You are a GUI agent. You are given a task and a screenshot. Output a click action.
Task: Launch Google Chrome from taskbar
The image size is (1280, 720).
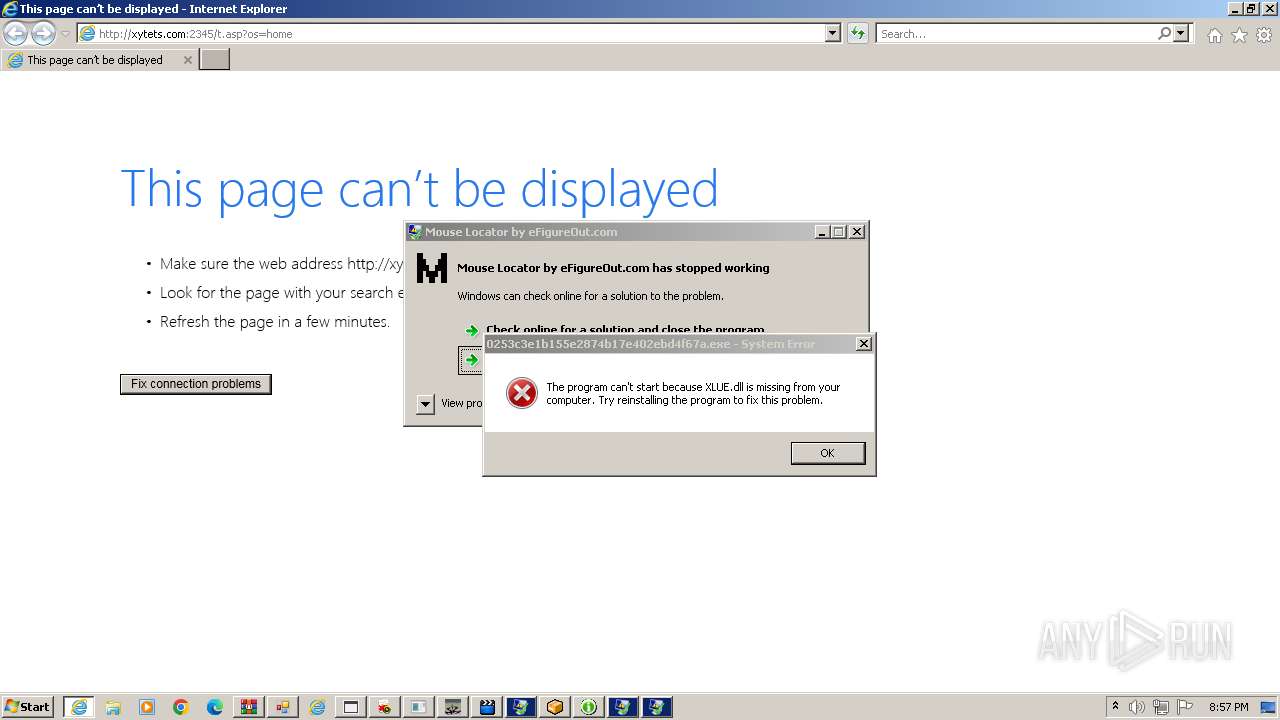(181, 707)
